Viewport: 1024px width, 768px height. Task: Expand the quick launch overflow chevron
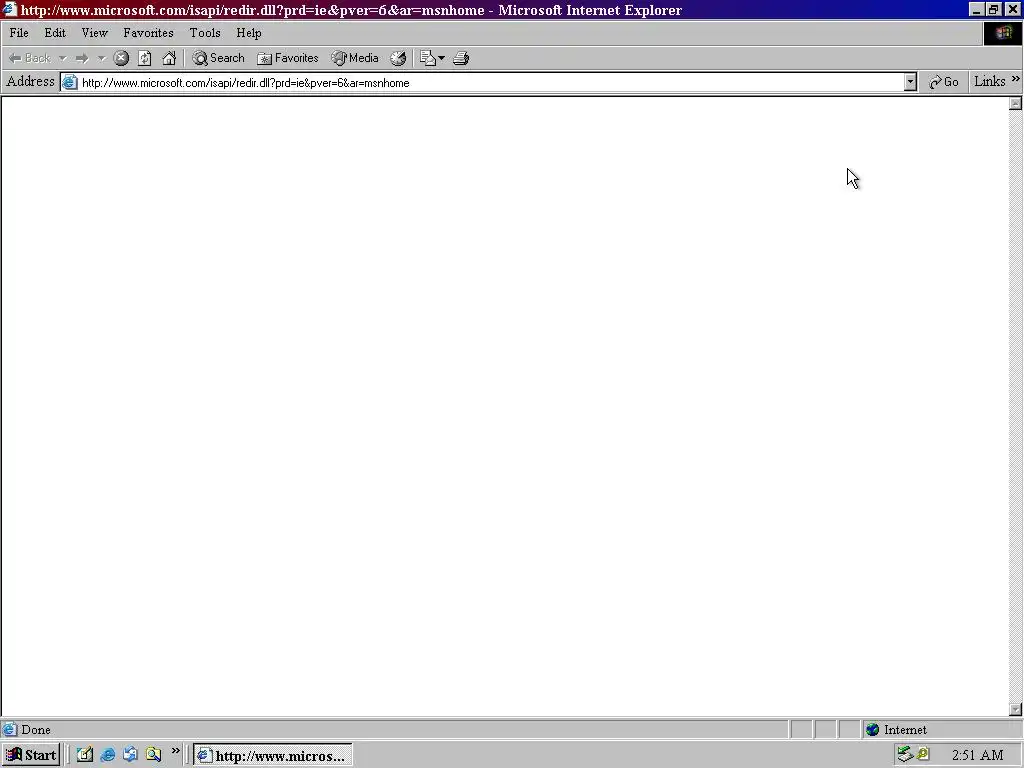(x=175, y=751)
